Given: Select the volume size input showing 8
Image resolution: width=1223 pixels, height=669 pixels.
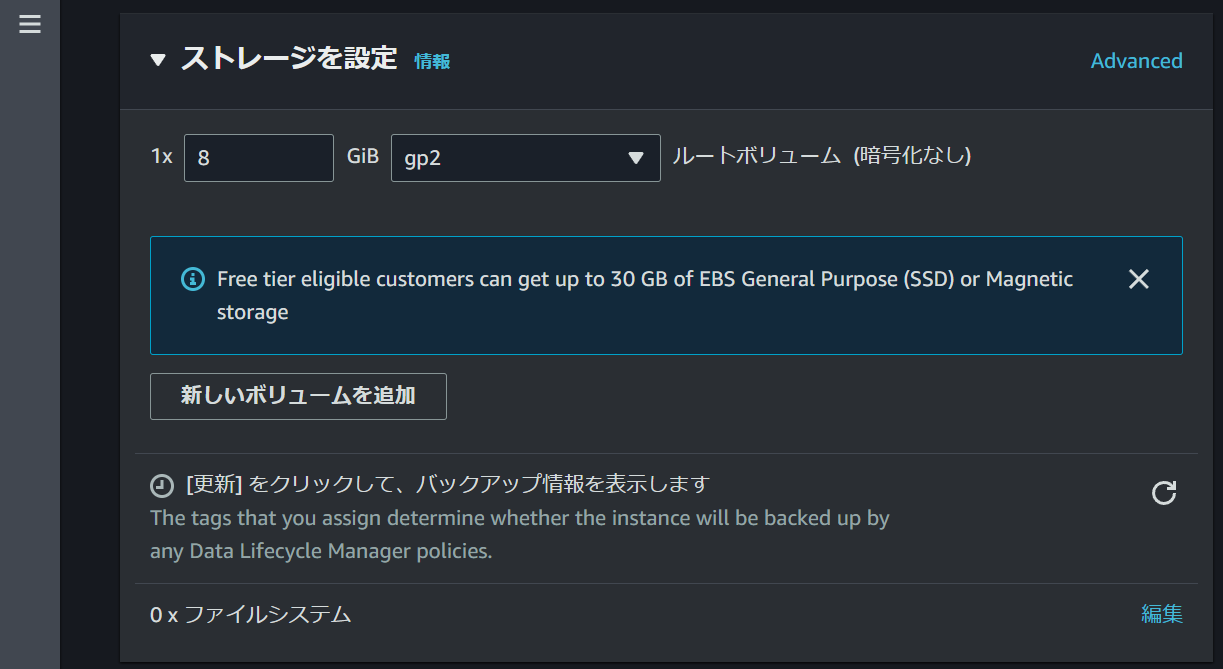Looking at the screenshot, I should (x=258, y=157).
